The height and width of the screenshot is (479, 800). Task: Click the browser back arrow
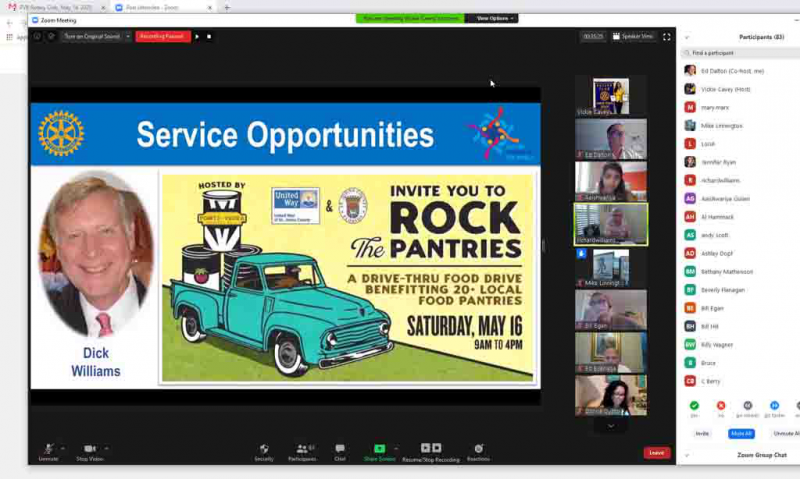click(x=10, y=23)
